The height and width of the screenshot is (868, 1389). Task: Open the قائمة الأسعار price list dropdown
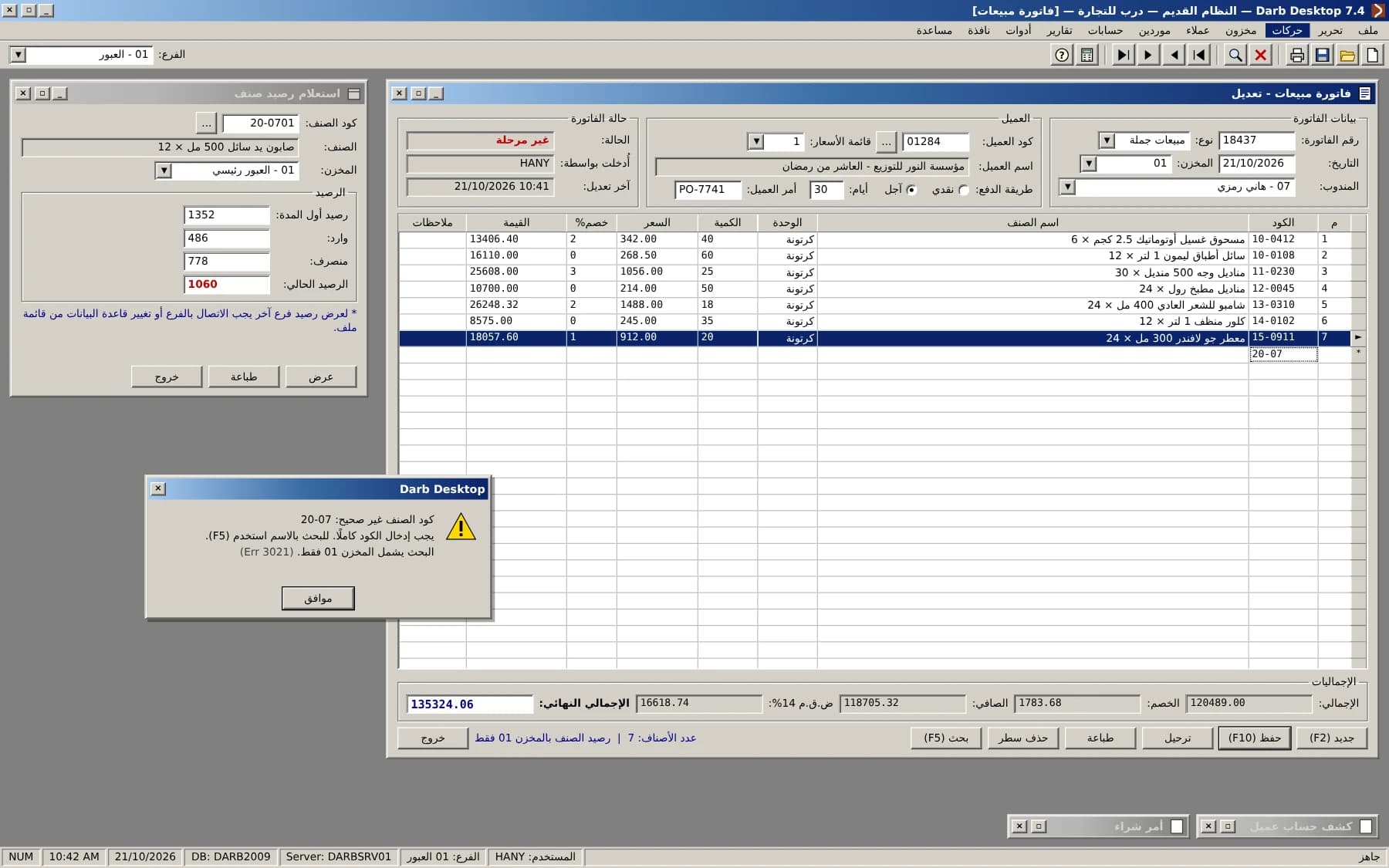(x=756, y=142)
